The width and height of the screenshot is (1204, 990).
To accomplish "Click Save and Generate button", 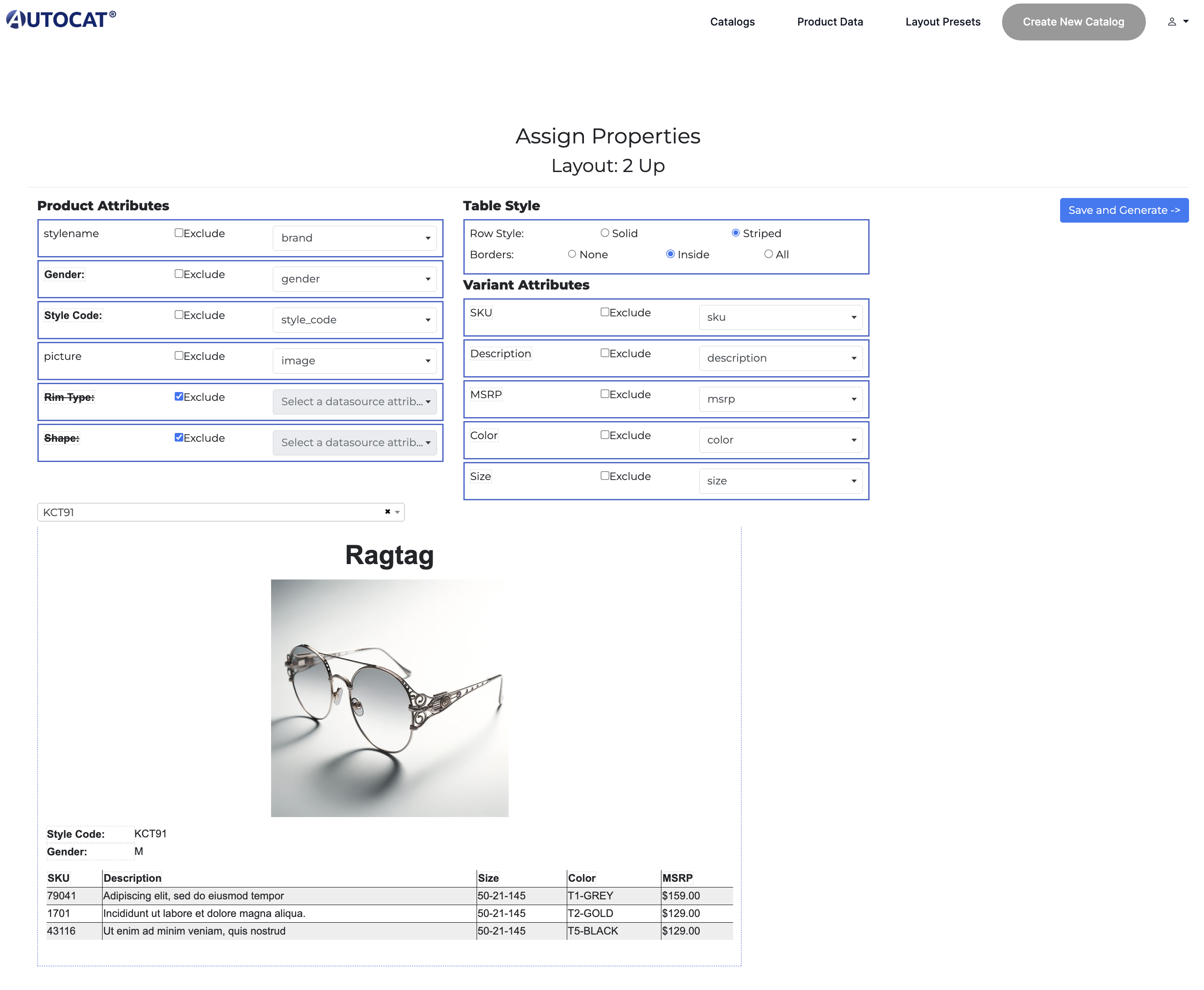I will [x=1123, y=210].
